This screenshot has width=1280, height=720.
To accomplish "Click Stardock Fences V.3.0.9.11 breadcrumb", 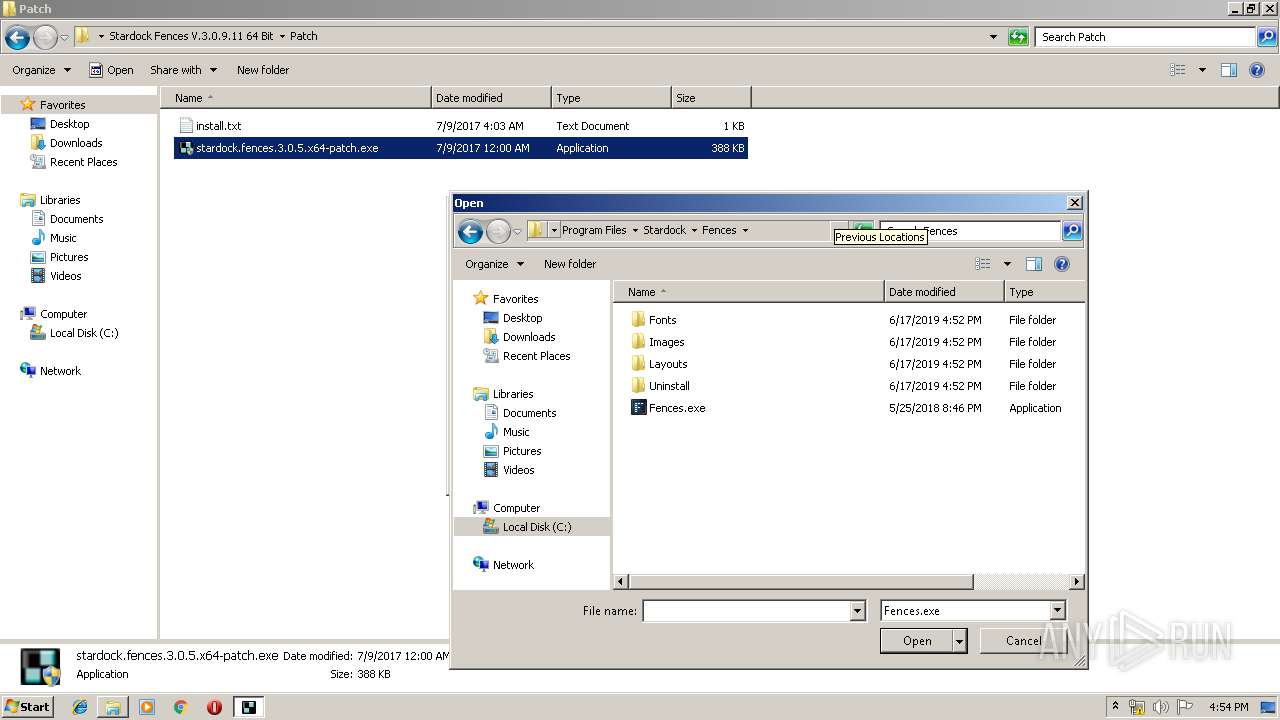I will [191, 36].
